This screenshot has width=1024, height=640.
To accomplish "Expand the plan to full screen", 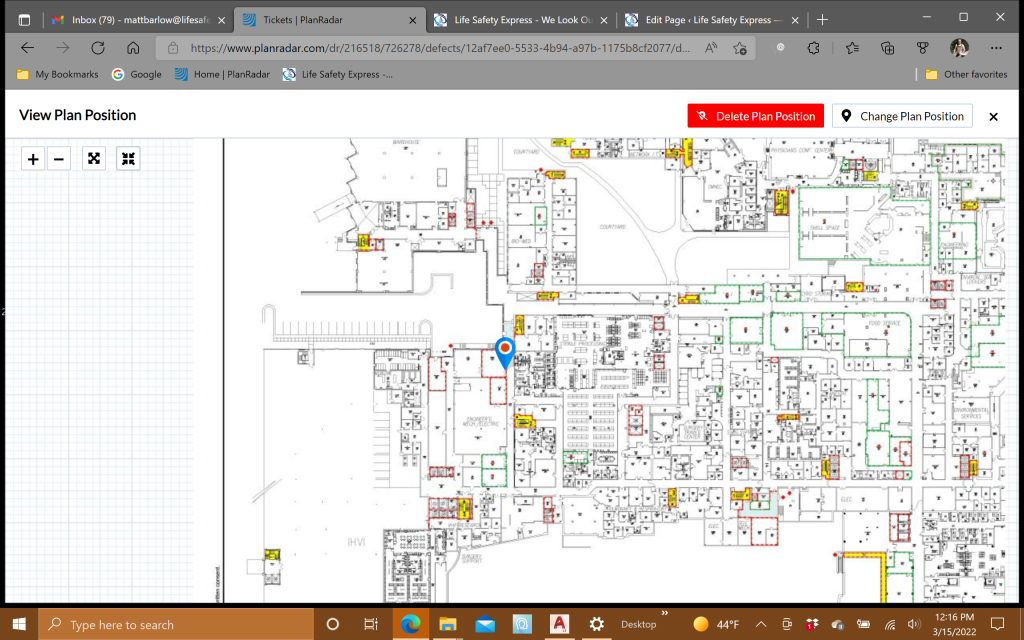I will (x=93, y=158).
